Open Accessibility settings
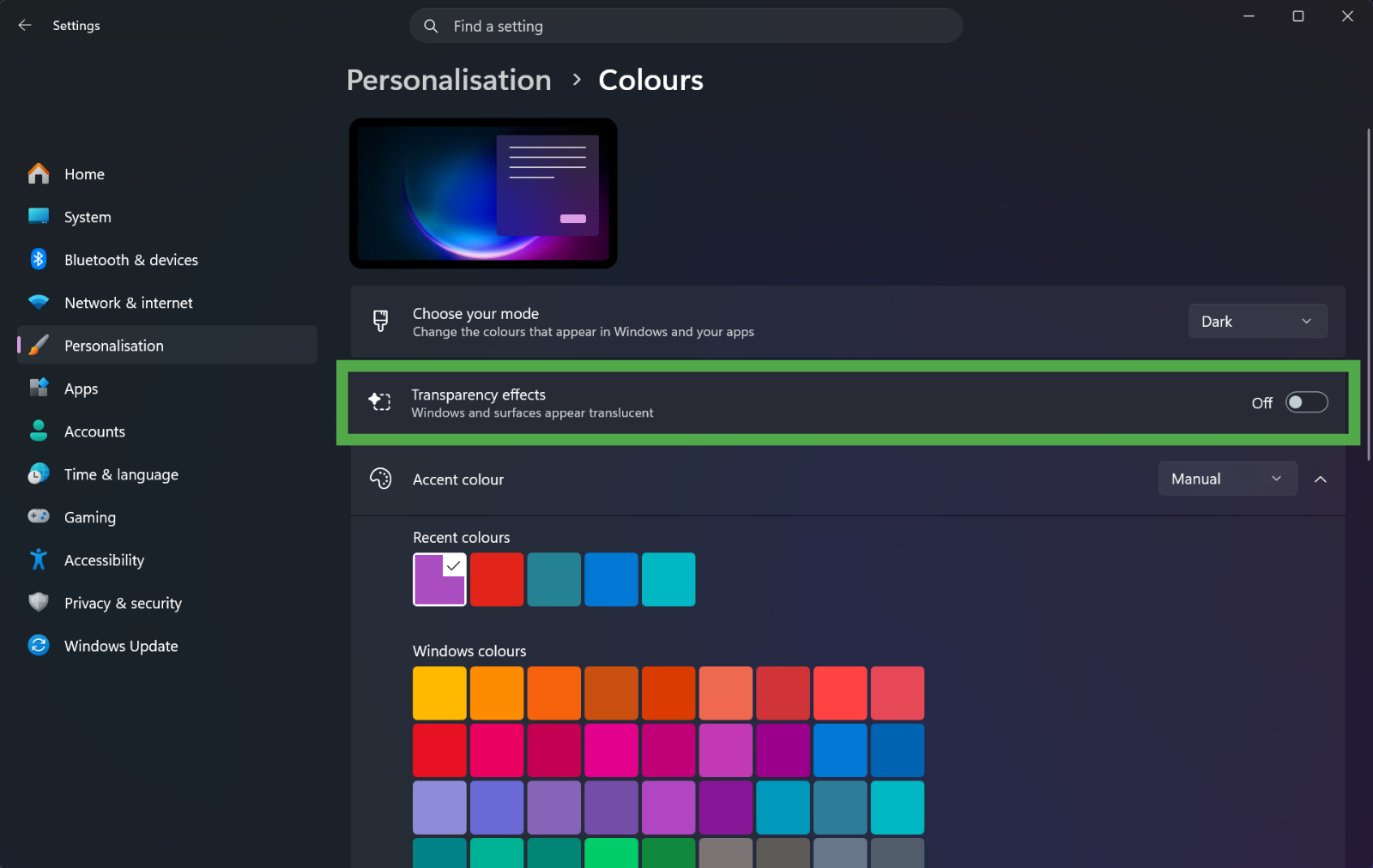The image size is (1373, 868). [167, 560]
